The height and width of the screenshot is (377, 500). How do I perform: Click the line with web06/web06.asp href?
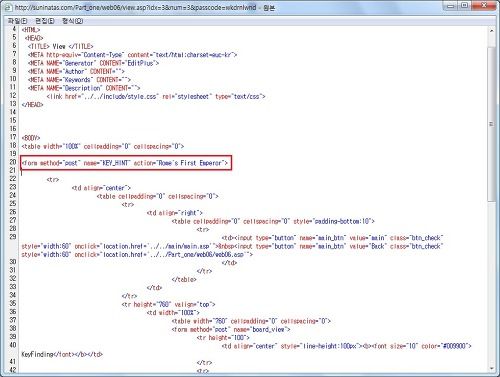coord(137,254)
